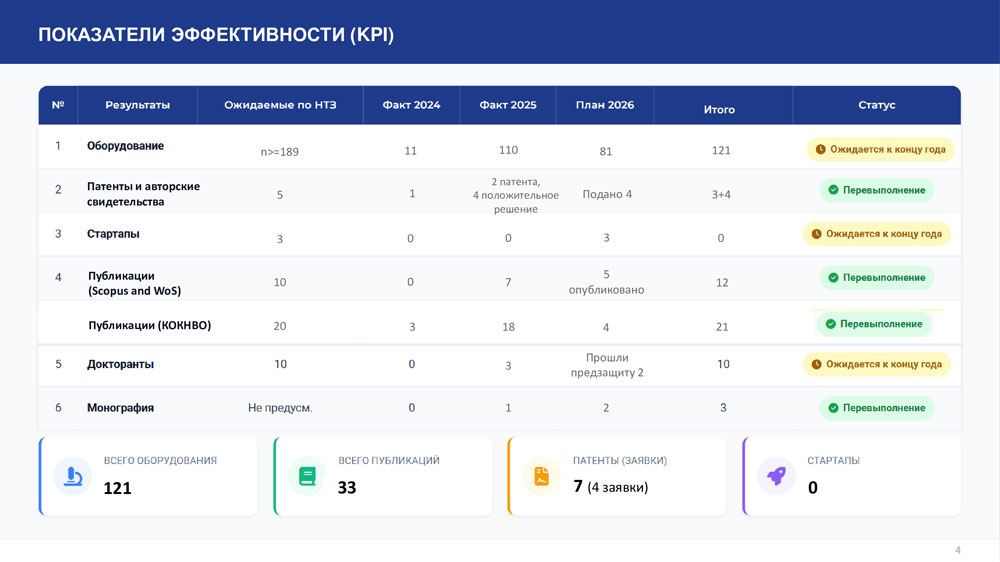Click the slide number 4
The width and height of the screenshot is (1000, 562).
957,550
